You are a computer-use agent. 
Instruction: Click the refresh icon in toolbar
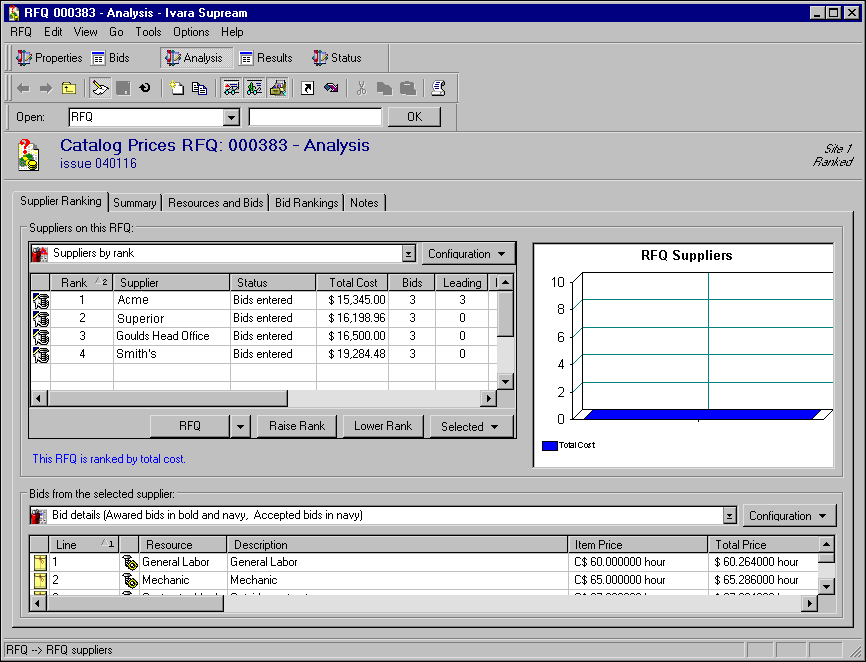coord(145,88)
